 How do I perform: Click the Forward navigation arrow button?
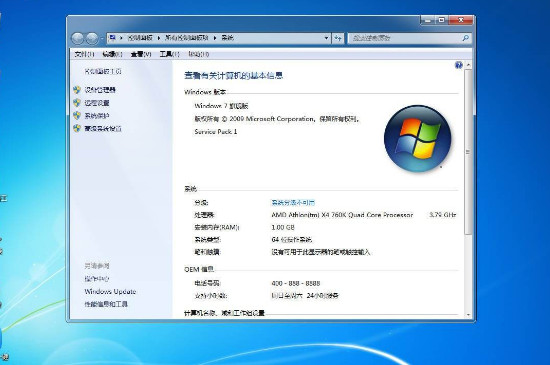tap(92, 38)
